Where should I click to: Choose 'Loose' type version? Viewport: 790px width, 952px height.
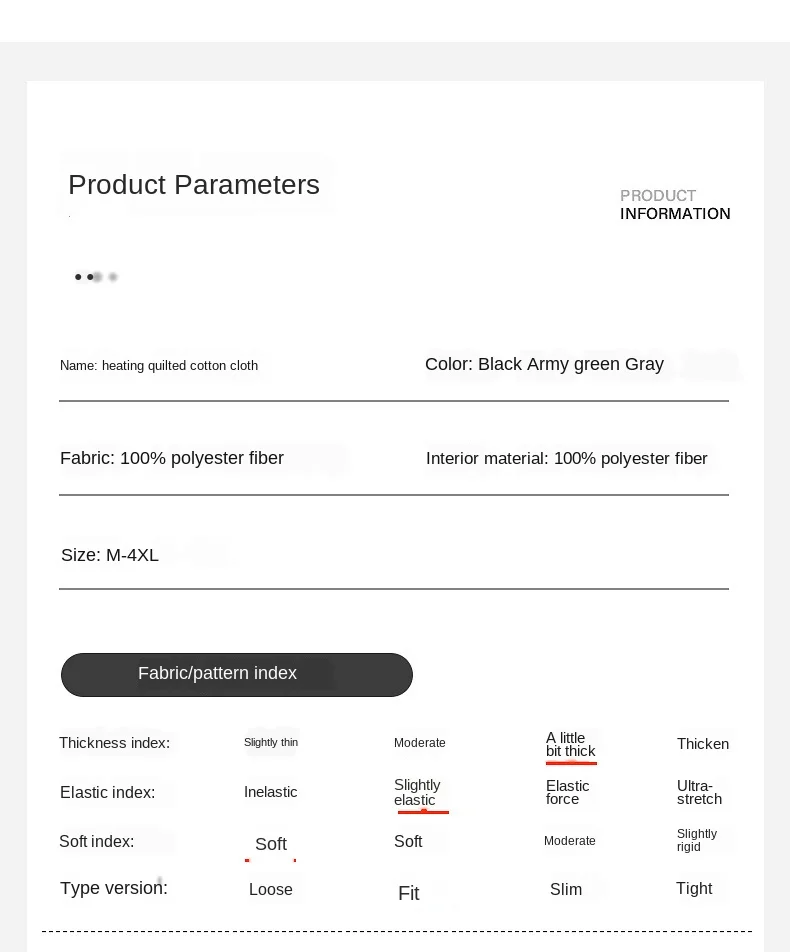click(x=271, y=889)
